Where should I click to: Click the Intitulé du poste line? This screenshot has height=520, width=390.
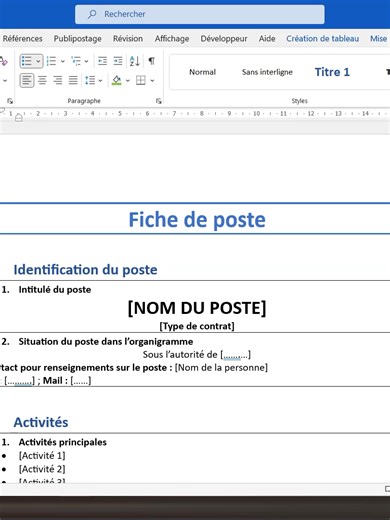(55, 290)
